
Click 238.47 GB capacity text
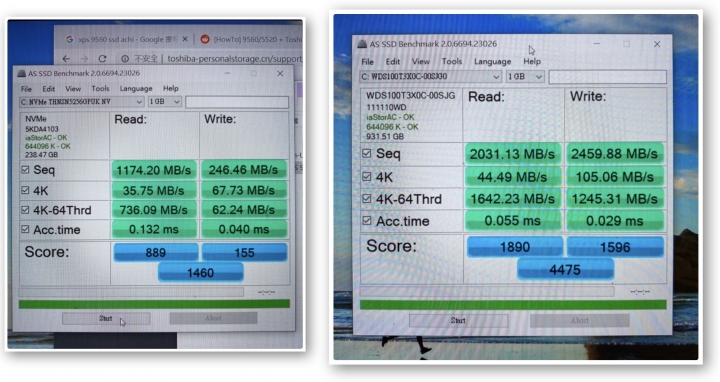tap(41, 155)
